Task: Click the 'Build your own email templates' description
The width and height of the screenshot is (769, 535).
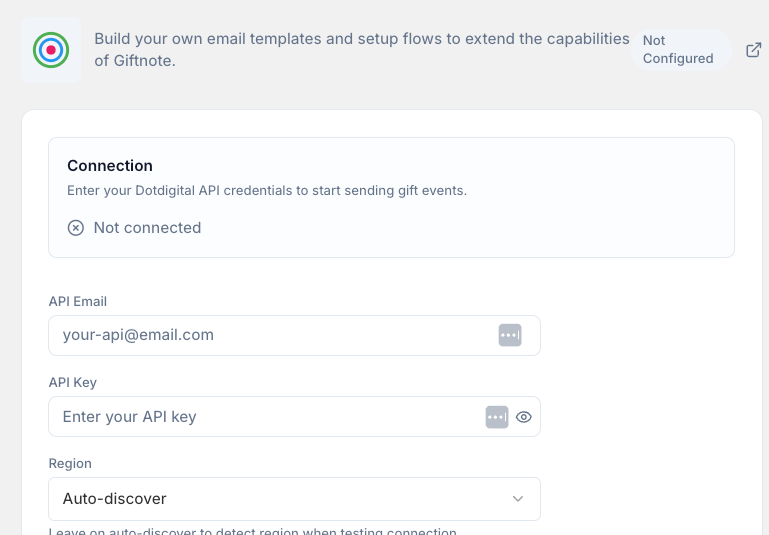Action: click(x=361, y=50)
